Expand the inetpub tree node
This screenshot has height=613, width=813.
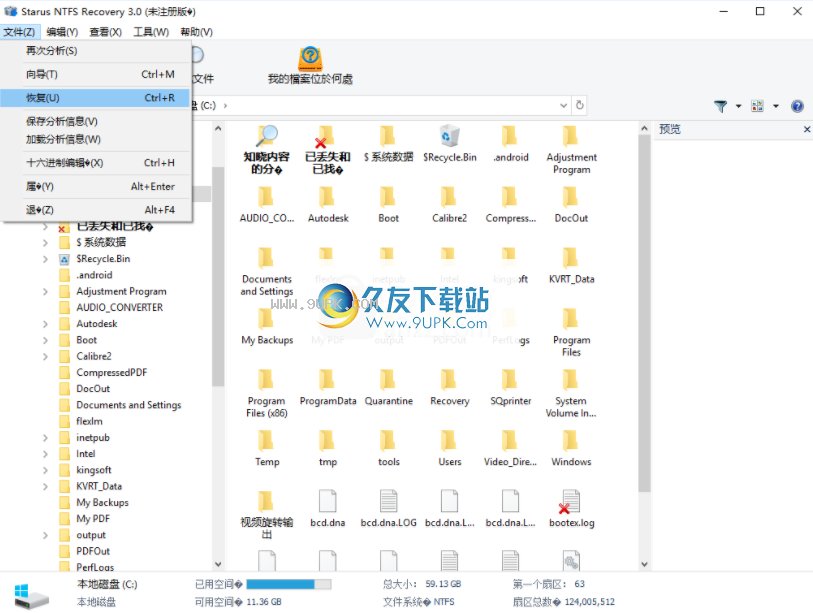[46, 438]
